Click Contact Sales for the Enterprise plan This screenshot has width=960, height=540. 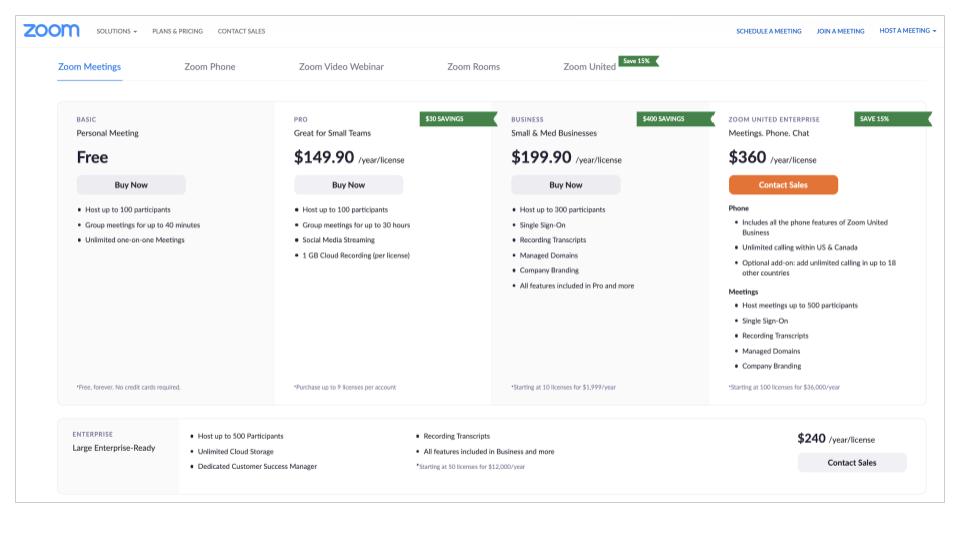pyautogui.click(x=851, y=463)
